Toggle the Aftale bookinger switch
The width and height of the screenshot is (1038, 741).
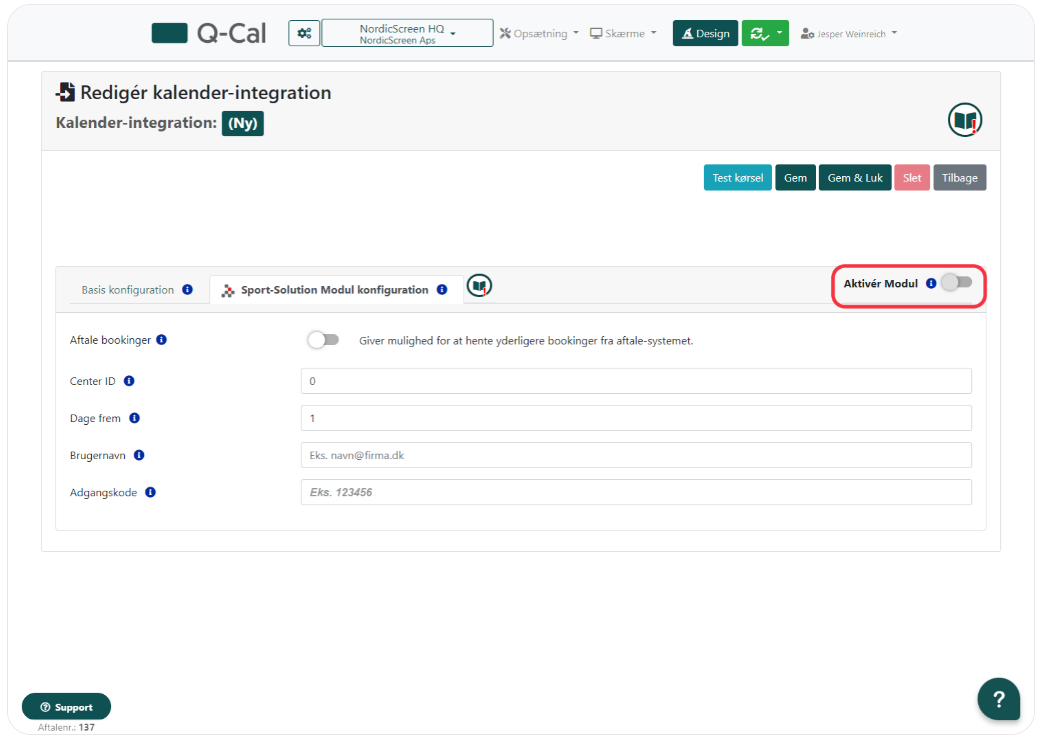coord(323,340)
